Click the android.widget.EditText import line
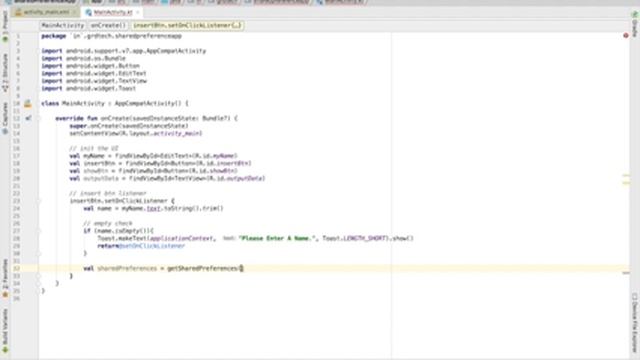The width and height of the screenshot is (640, 360). (x=94, y=73)
